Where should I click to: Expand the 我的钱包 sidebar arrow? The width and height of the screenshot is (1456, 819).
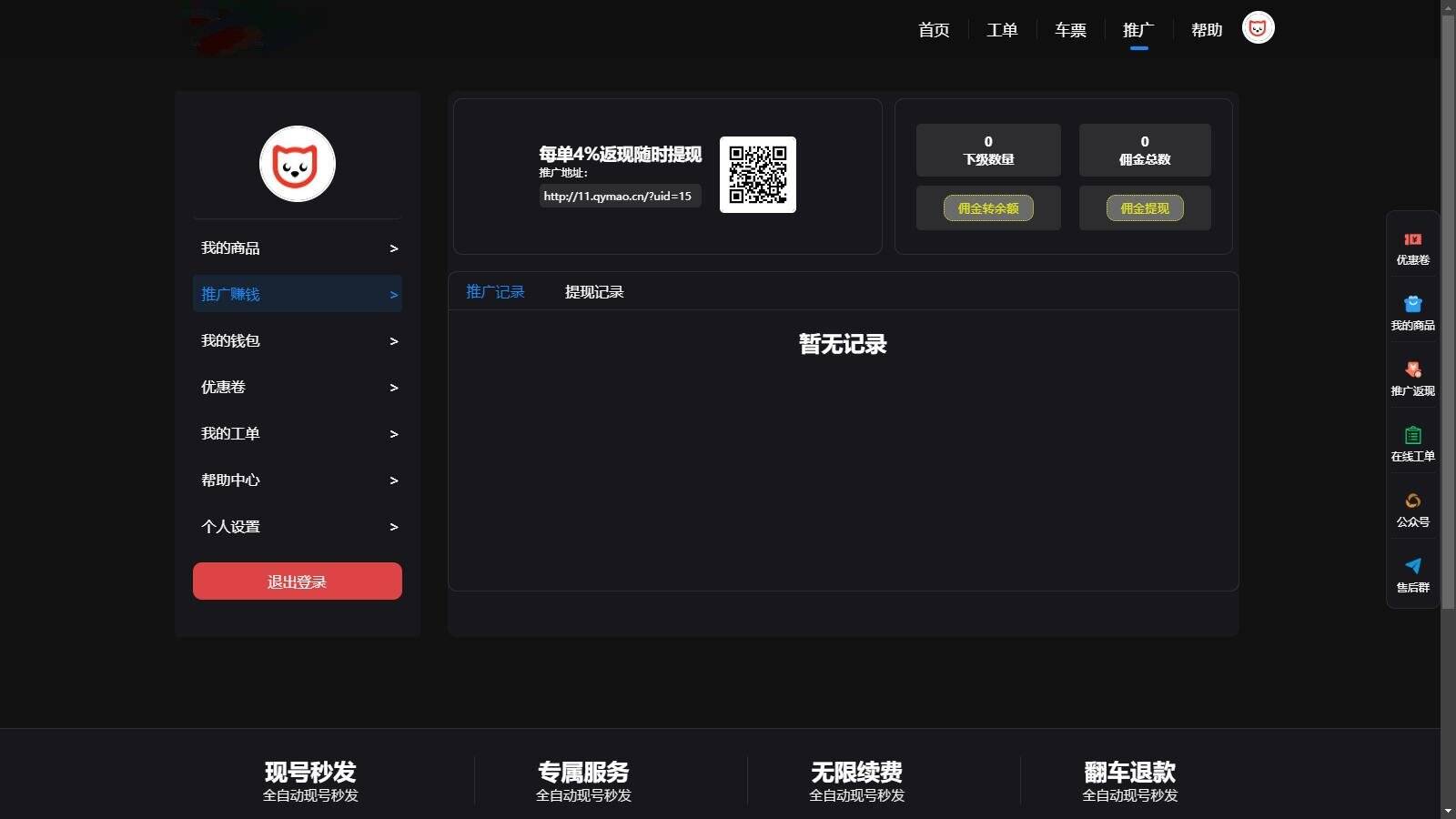coord(393,341)
